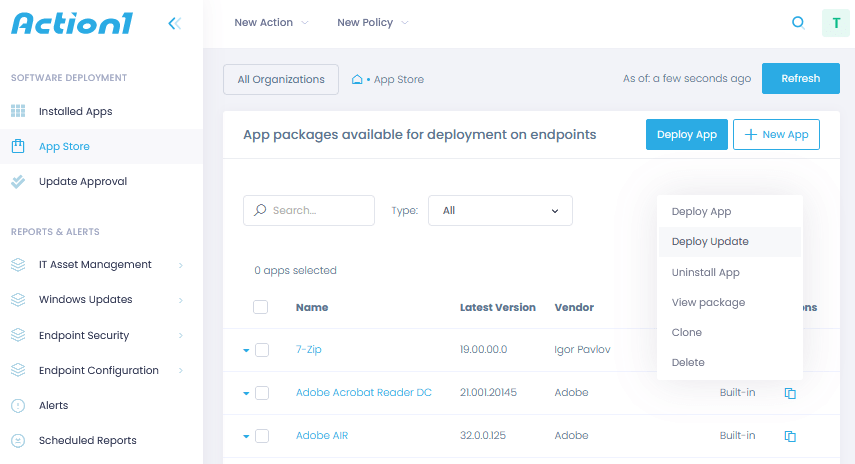Choose Uninstall App in the context menu

(x=705, y=272)
